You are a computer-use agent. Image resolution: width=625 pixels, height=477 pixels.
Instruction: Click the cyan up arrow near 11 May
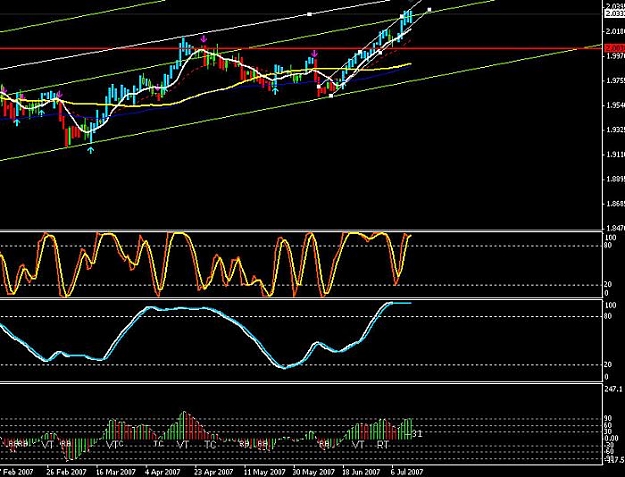pos(275,91)
